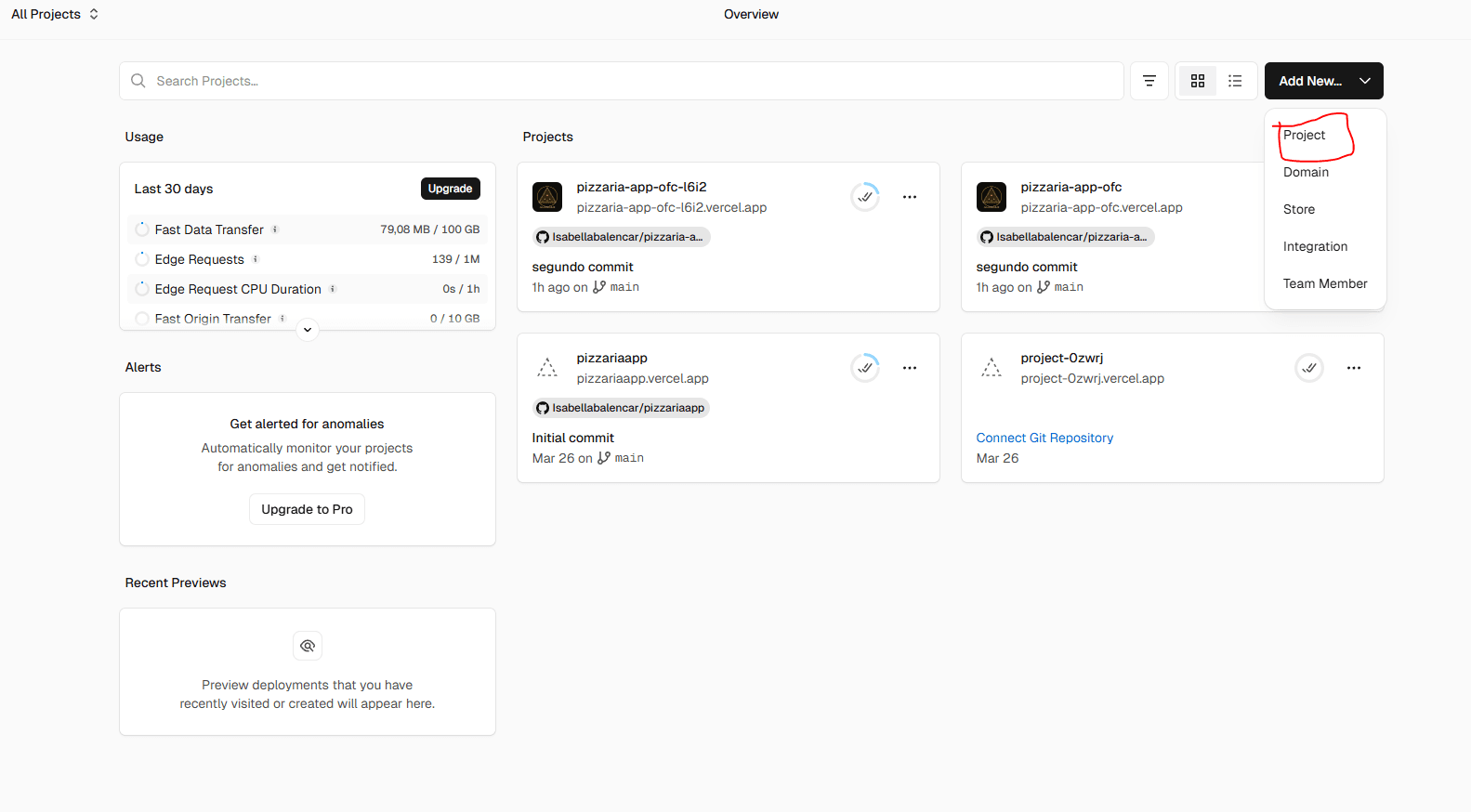Select Domain from Add New menu
The width and height of the screenshot is (1471, 812).
click(x=1306, y=172)
